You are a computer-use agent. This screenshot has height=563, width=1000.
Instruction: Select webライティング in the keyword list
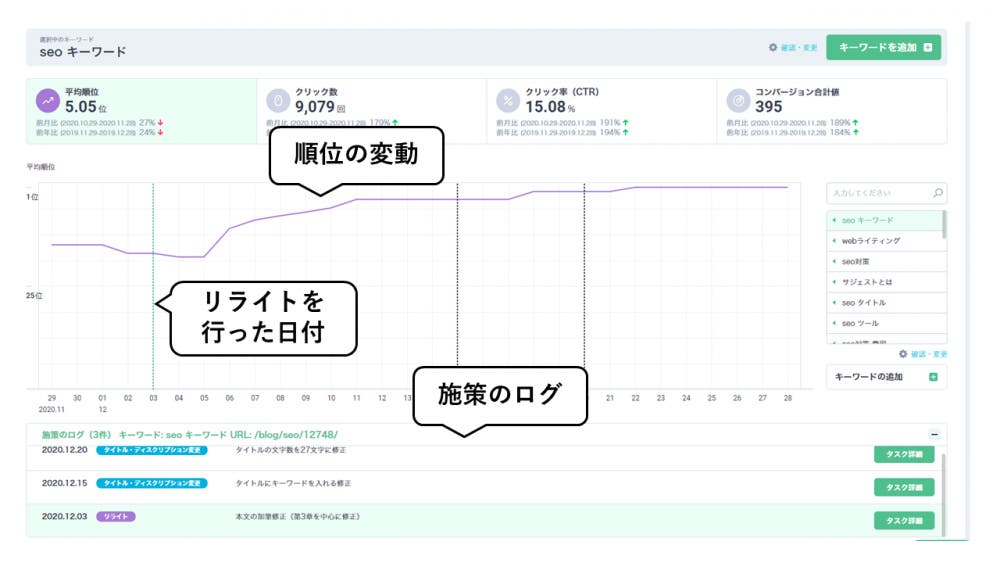point(885,241)
